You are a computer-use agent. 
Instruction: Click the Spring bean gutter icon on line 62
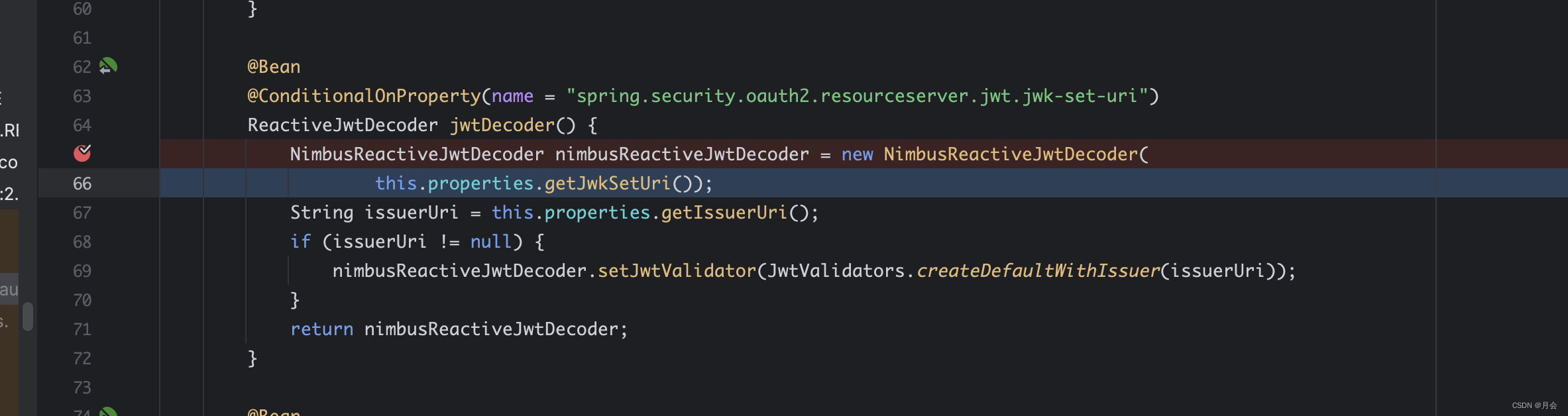point(108,66)
